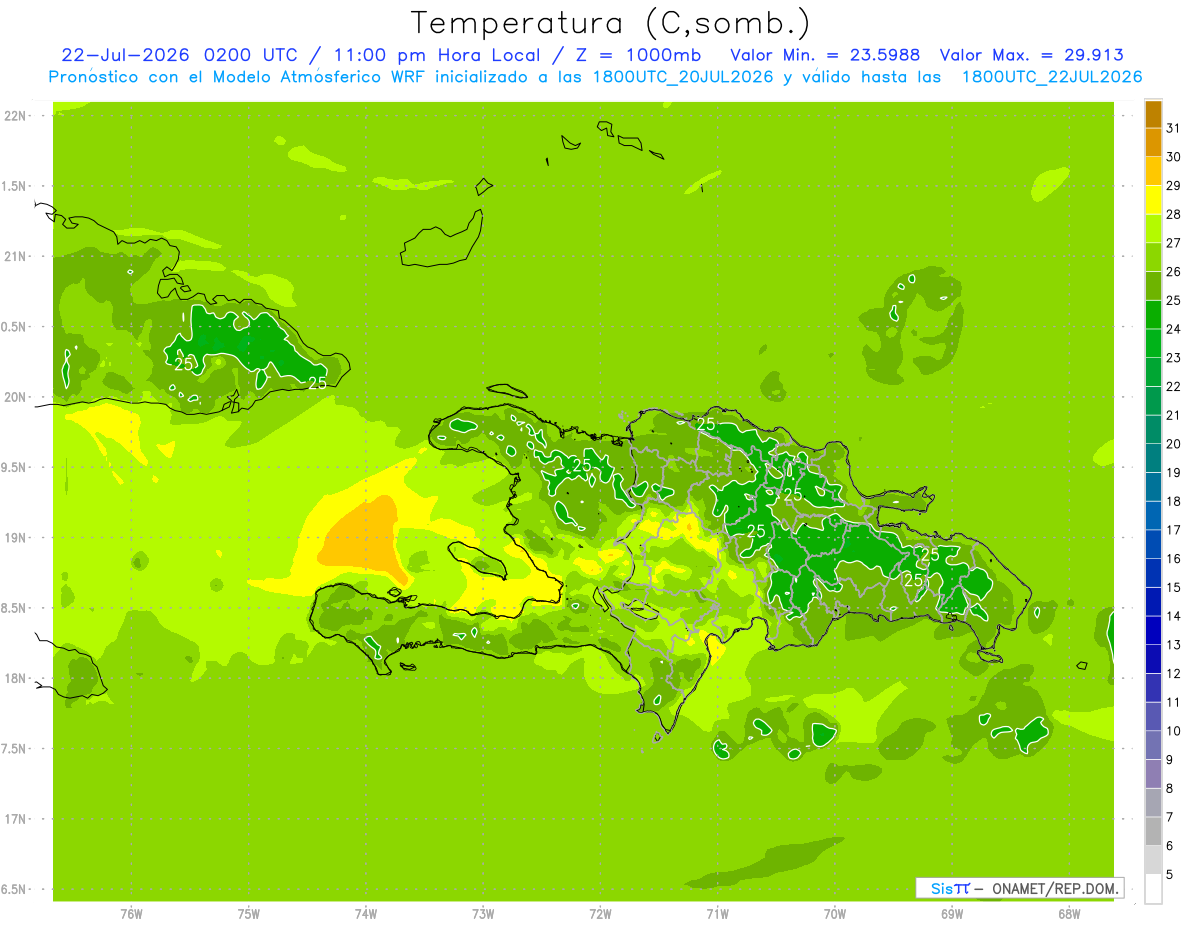The width and height of the screenshot is (1200, 927).
Task: Click the 69W longitude axis label
Action: pos(951,914)
